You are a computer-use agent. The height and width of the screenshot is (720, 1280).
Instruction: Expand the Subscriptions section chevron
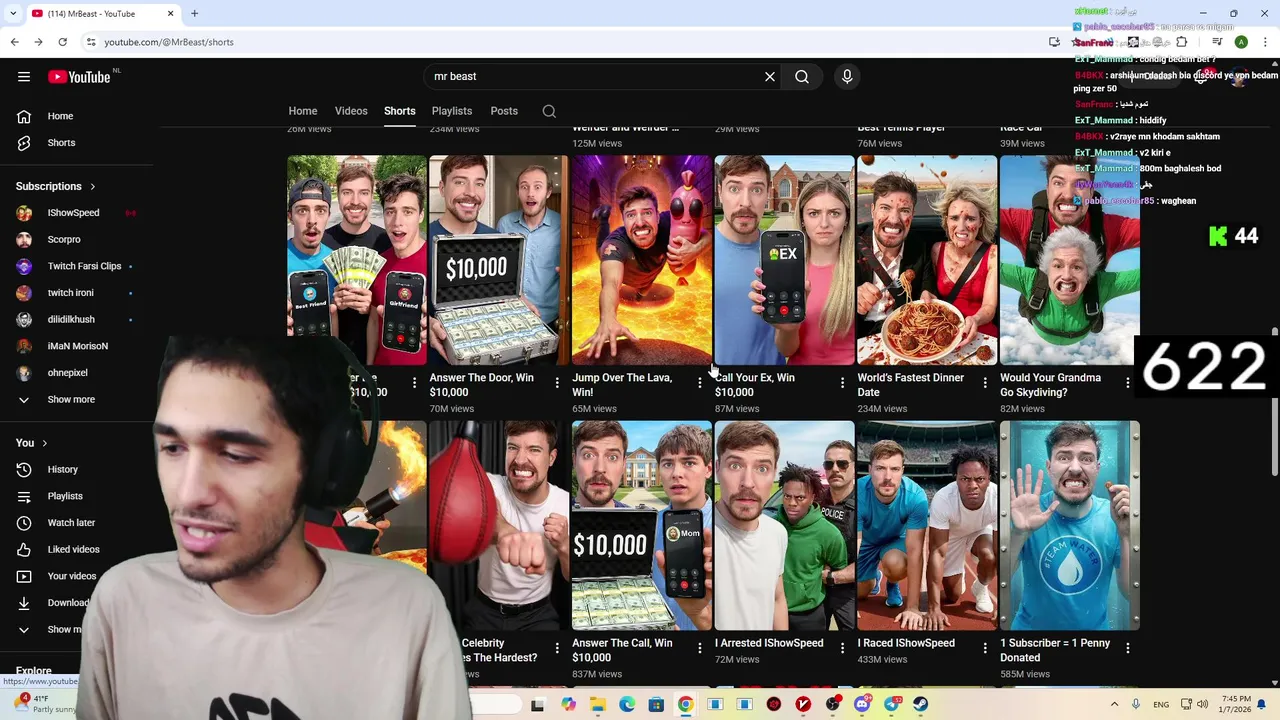[92, 186]
